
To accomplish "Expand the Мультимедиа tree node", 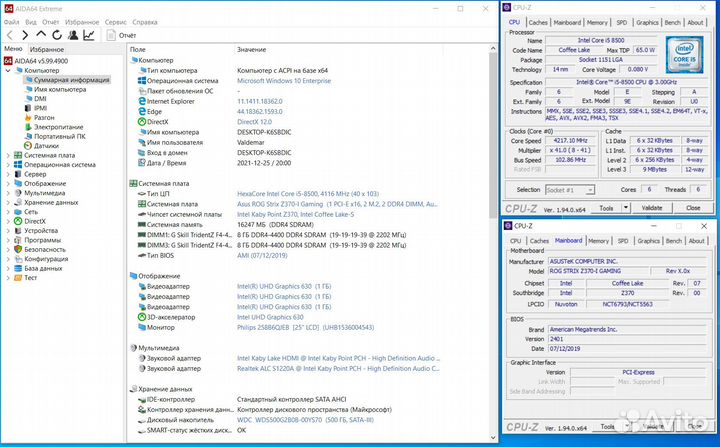I will [8, 193].
